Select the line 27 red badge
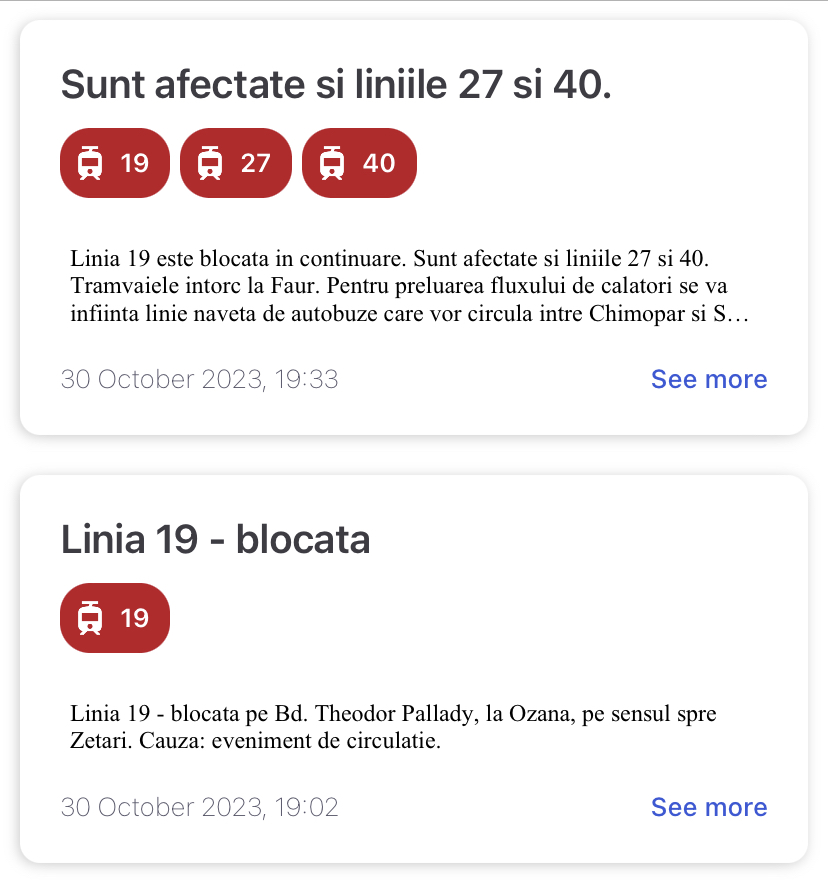The image size is (828, 886). [x=236, y=163]
